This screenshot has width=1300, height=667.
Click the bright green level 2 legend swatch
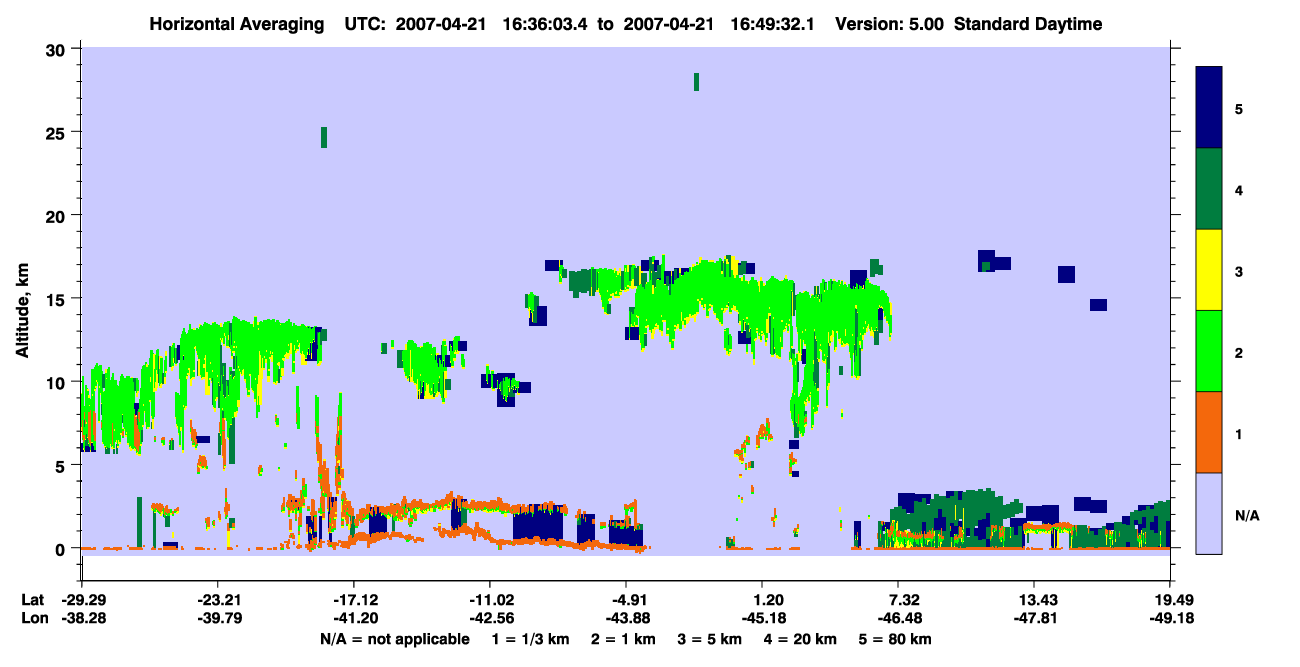pos(1210,350)
